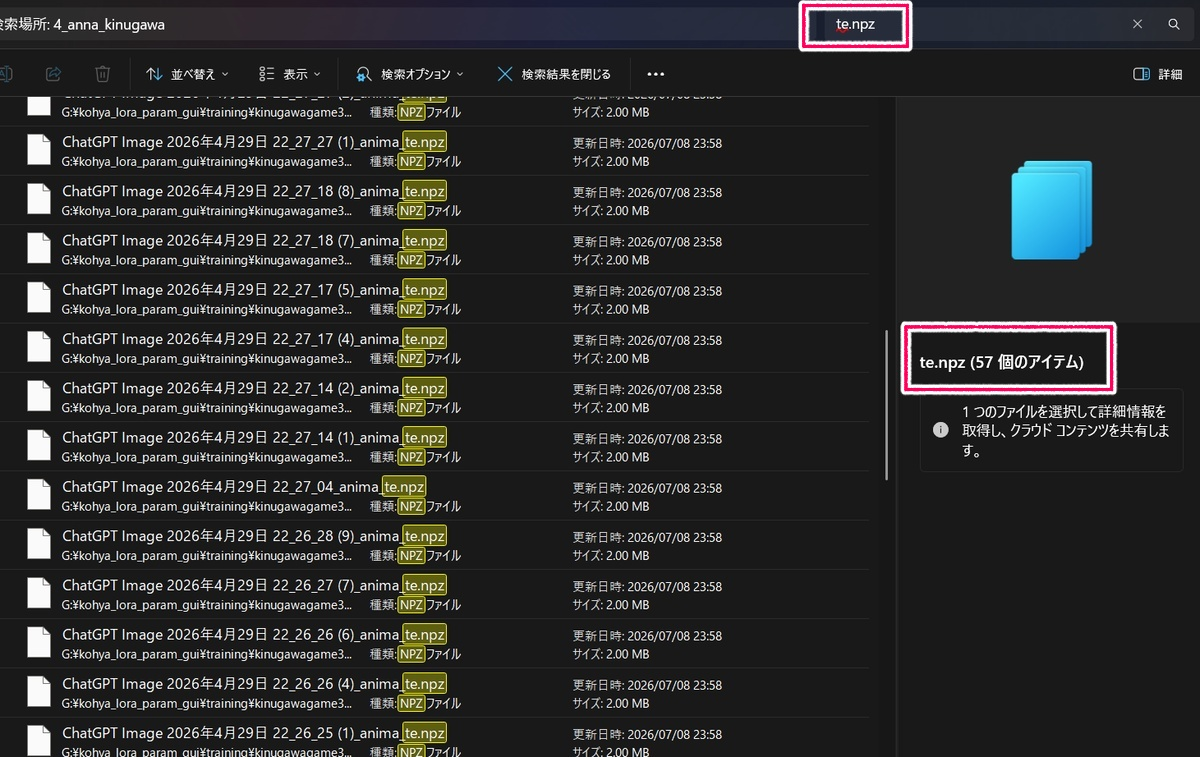Image resolution: width=1200 pixels, height=757 pixels.
Task: Open the 検索オプション dropdown
Action: (410, 74)
